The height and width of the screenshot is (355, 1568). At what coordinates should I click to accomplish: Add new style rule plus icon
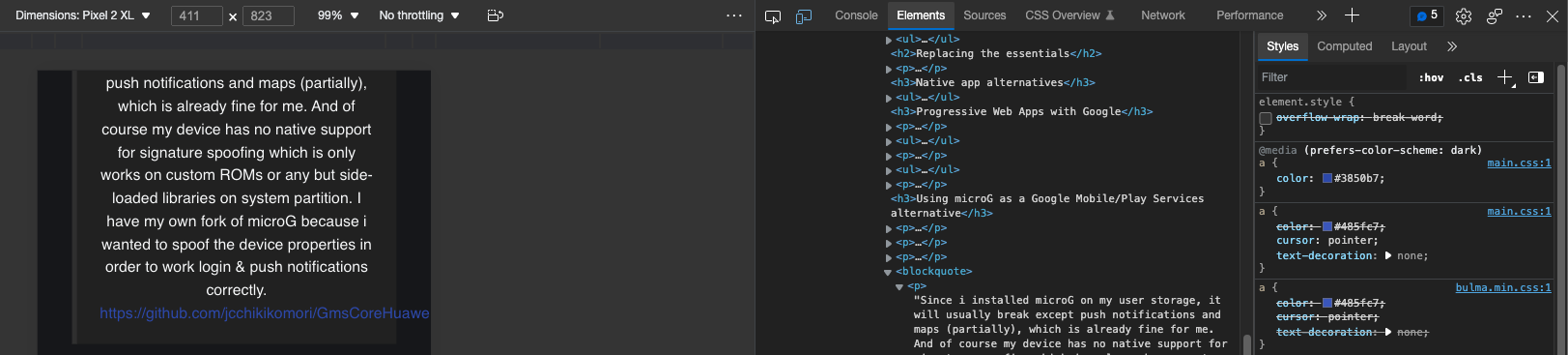1504,77
